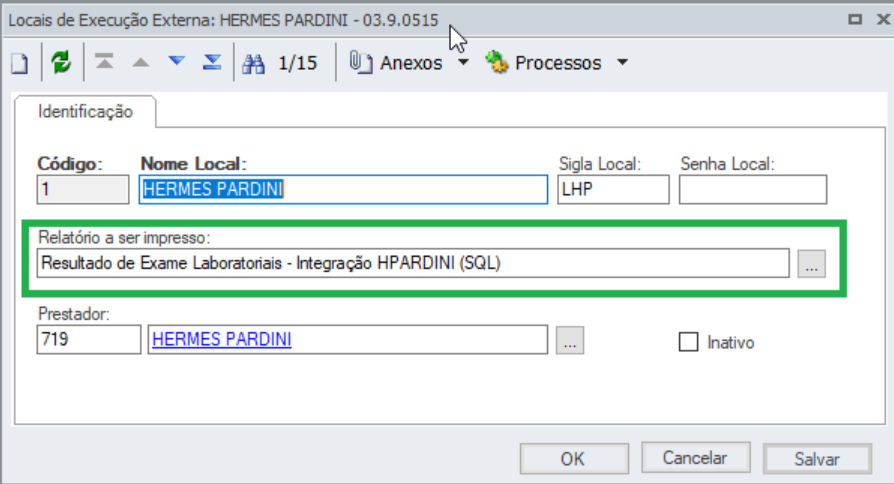
Task: Click the Prestador code field showing 719
Action: pos(89,340)
